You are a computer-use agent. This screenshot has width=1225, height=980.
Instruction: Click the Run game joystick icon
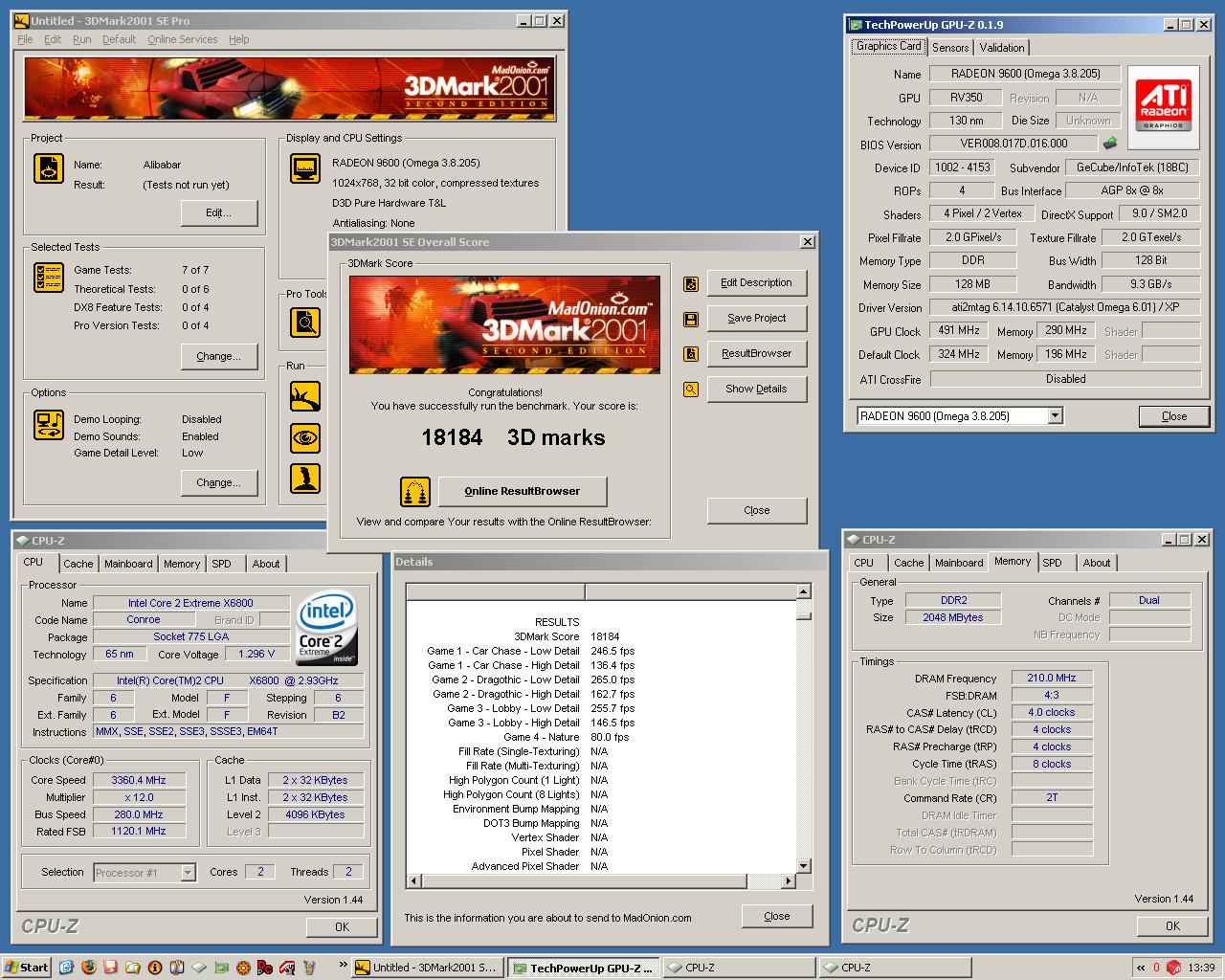[305, 479]
